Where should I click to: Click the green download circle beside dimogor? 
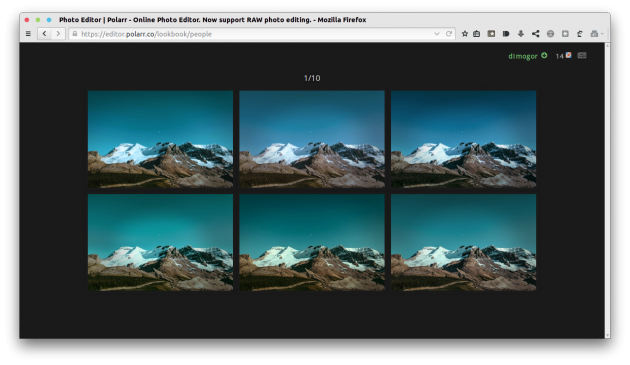point(544,55)
